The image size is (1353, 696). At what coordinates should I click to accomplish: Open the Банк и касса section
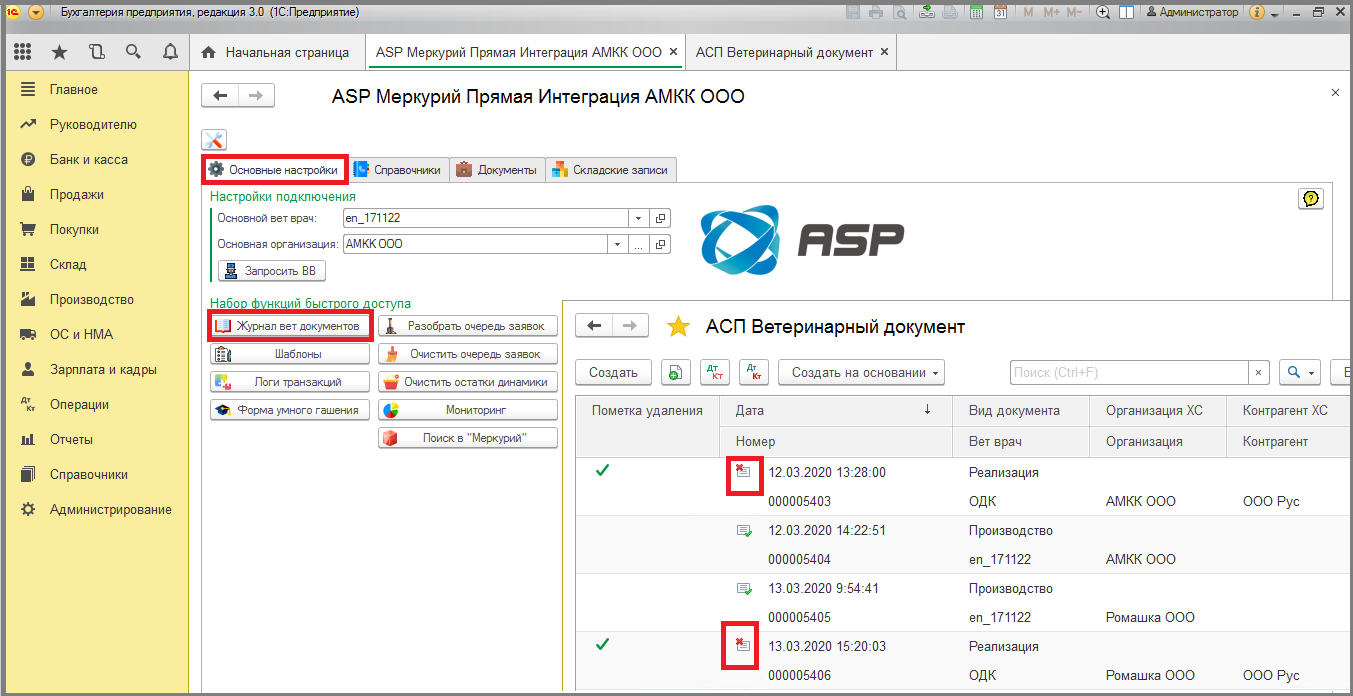click(x=89, y=159)
